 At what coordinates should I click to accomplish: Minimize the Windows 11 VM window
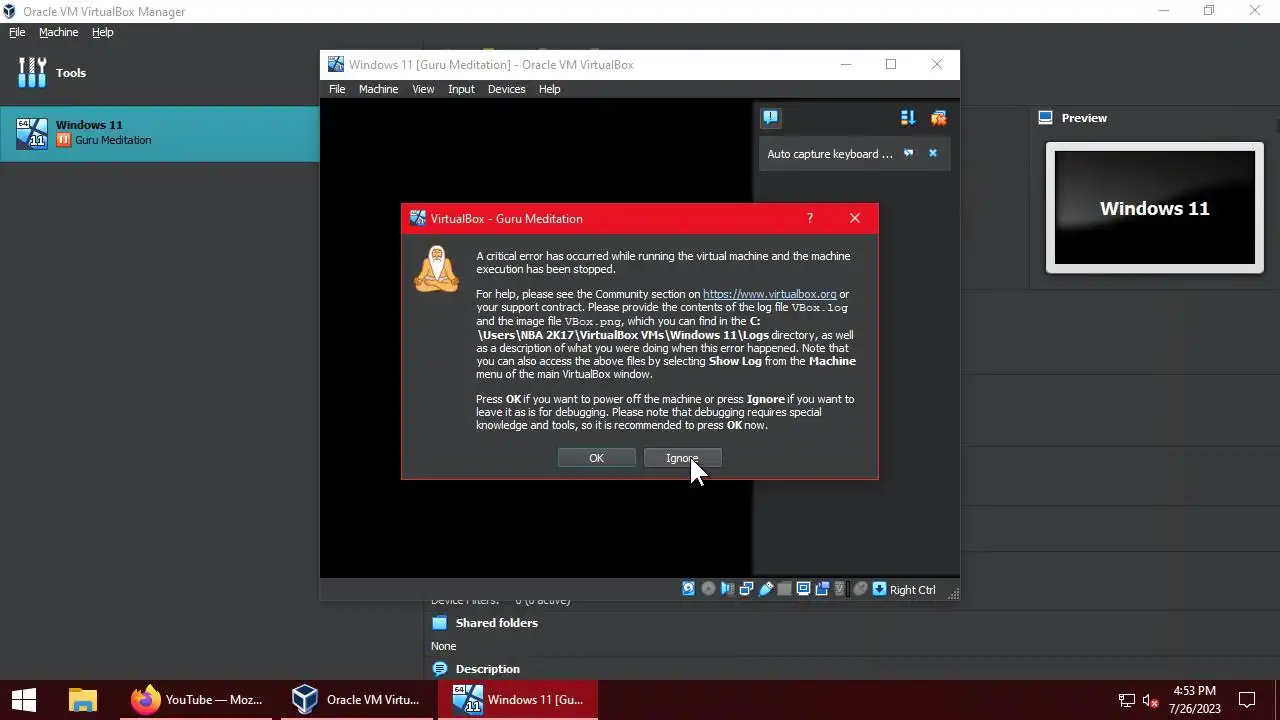pyautogui.click(x=846, y=64)
